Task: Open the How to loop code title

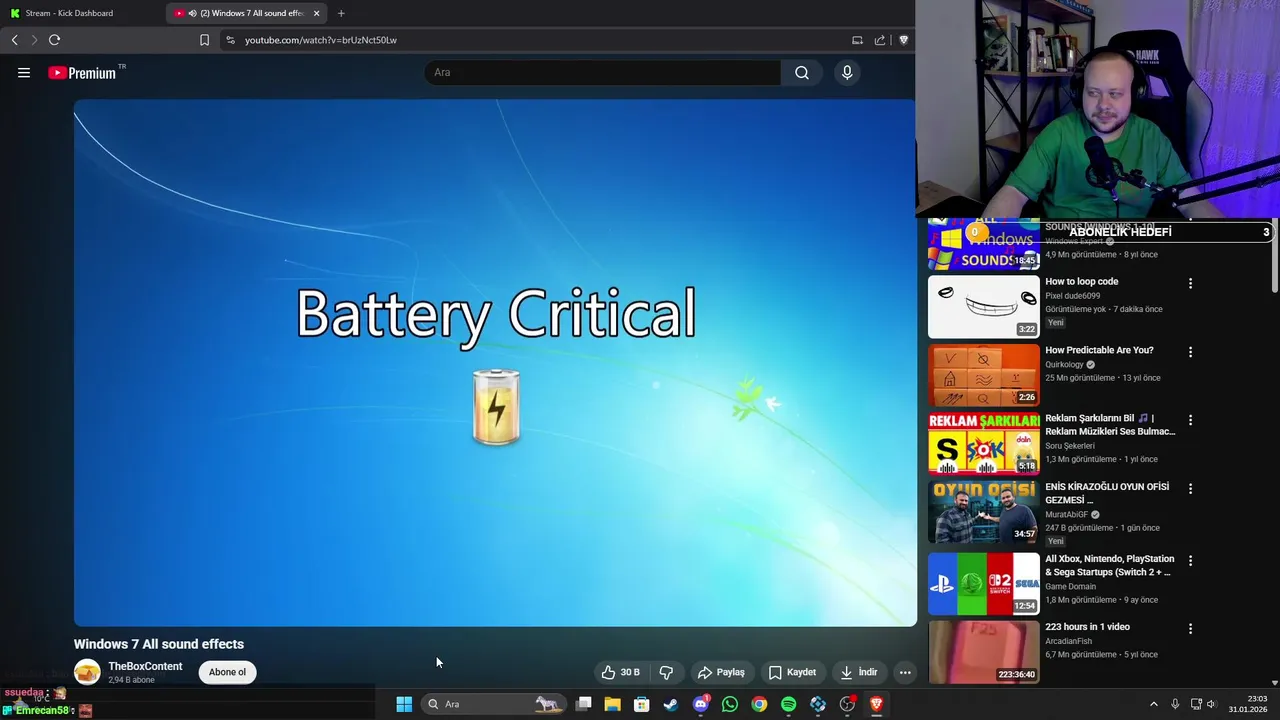Action: tap(1082, 282)
